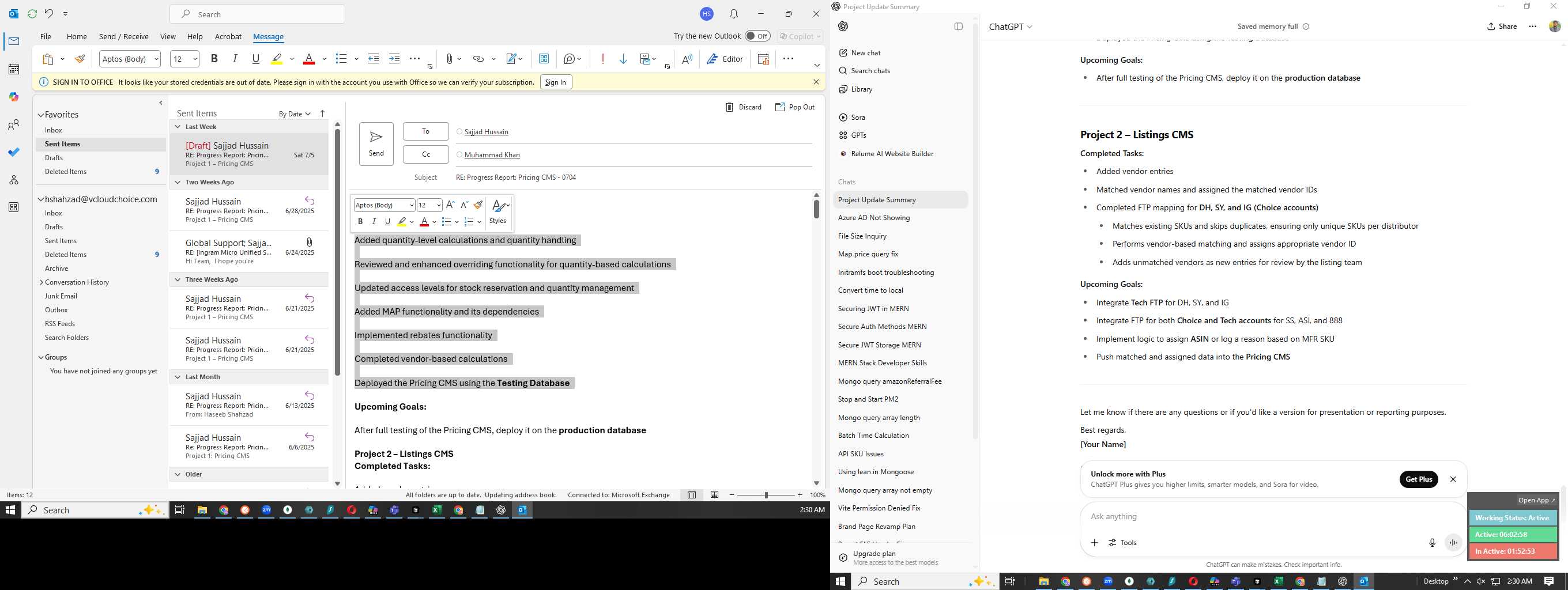The image size is (1568, 590).
Task: Click the microphone dictate icon in ChatGPT
Action: (1431, 543)
